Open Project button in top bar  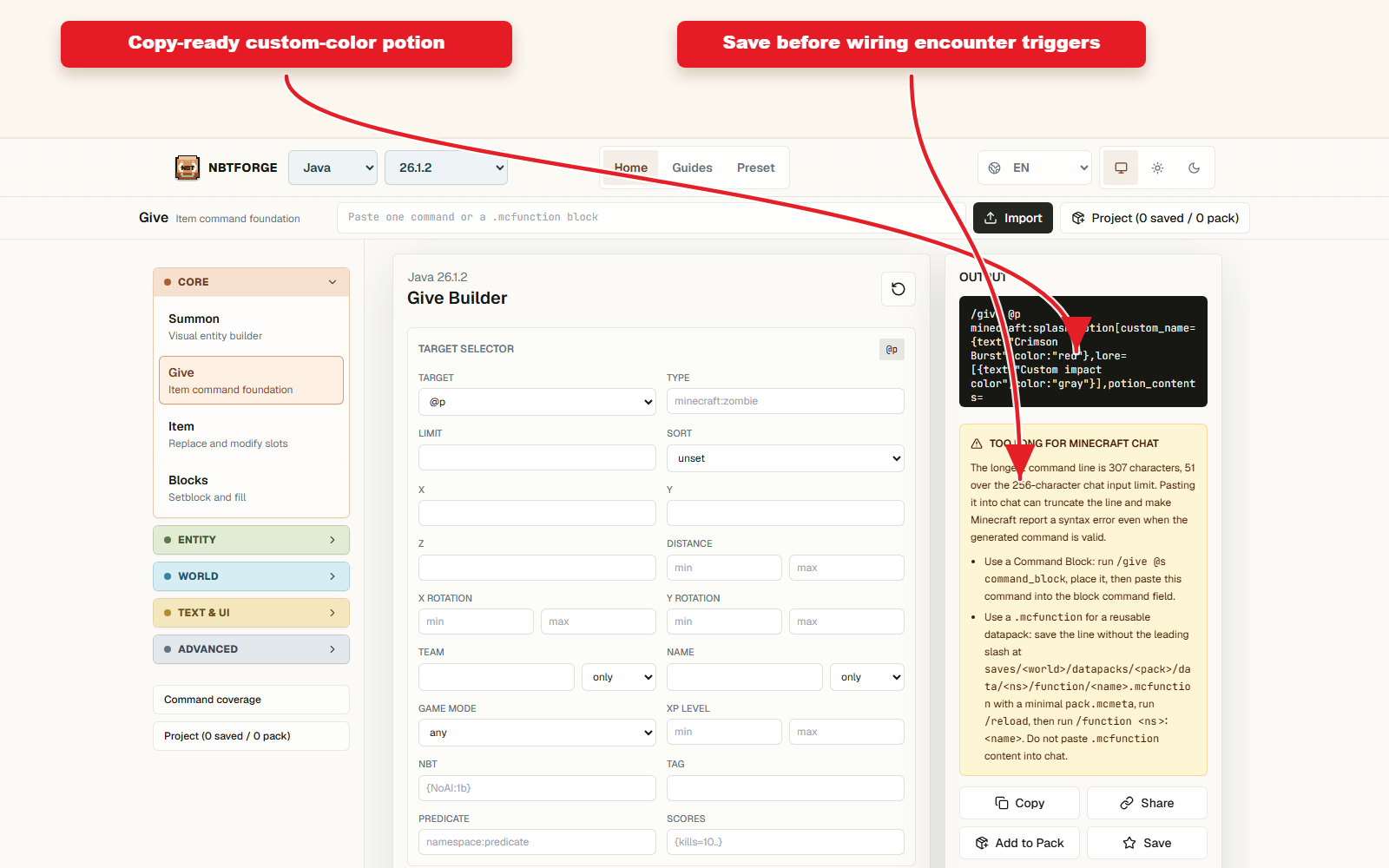click(1155, 218)
